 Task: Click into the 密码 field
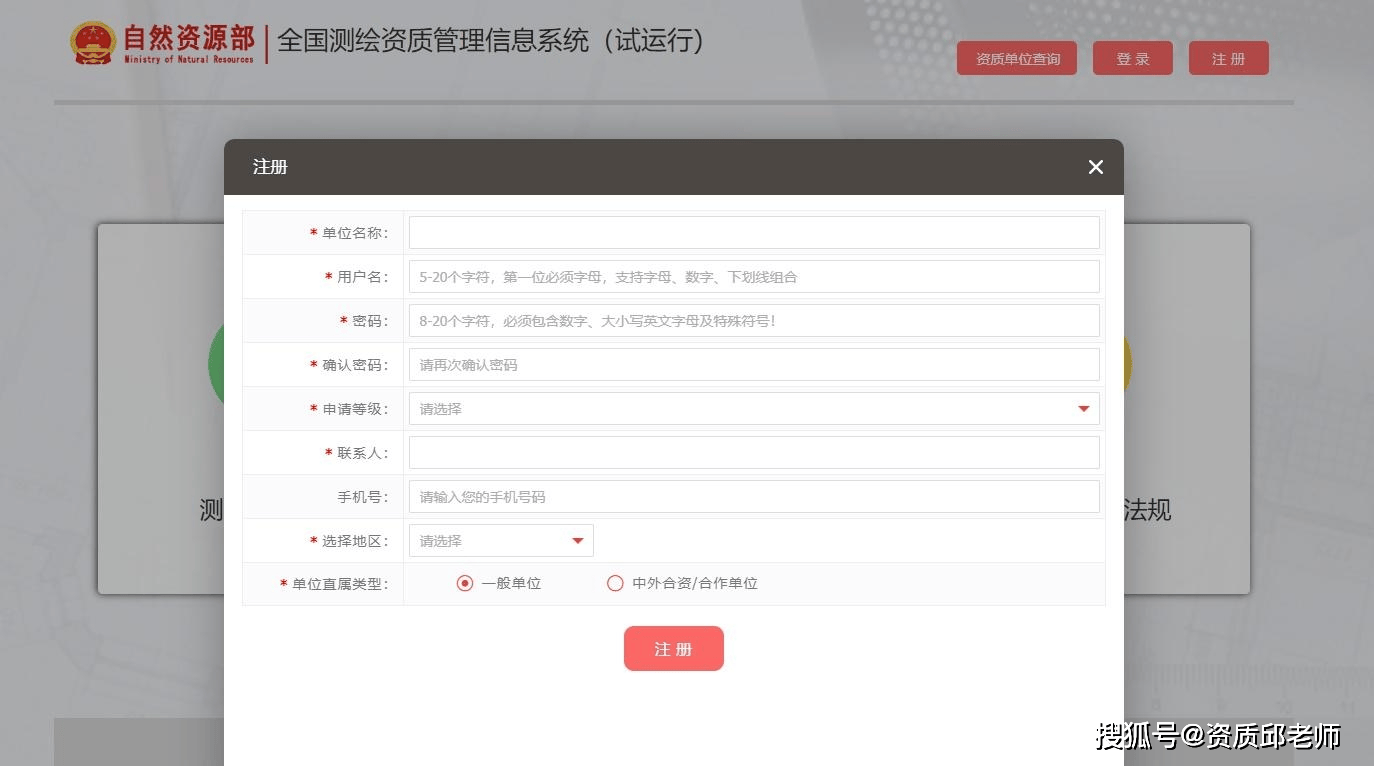tap(754, 321)
